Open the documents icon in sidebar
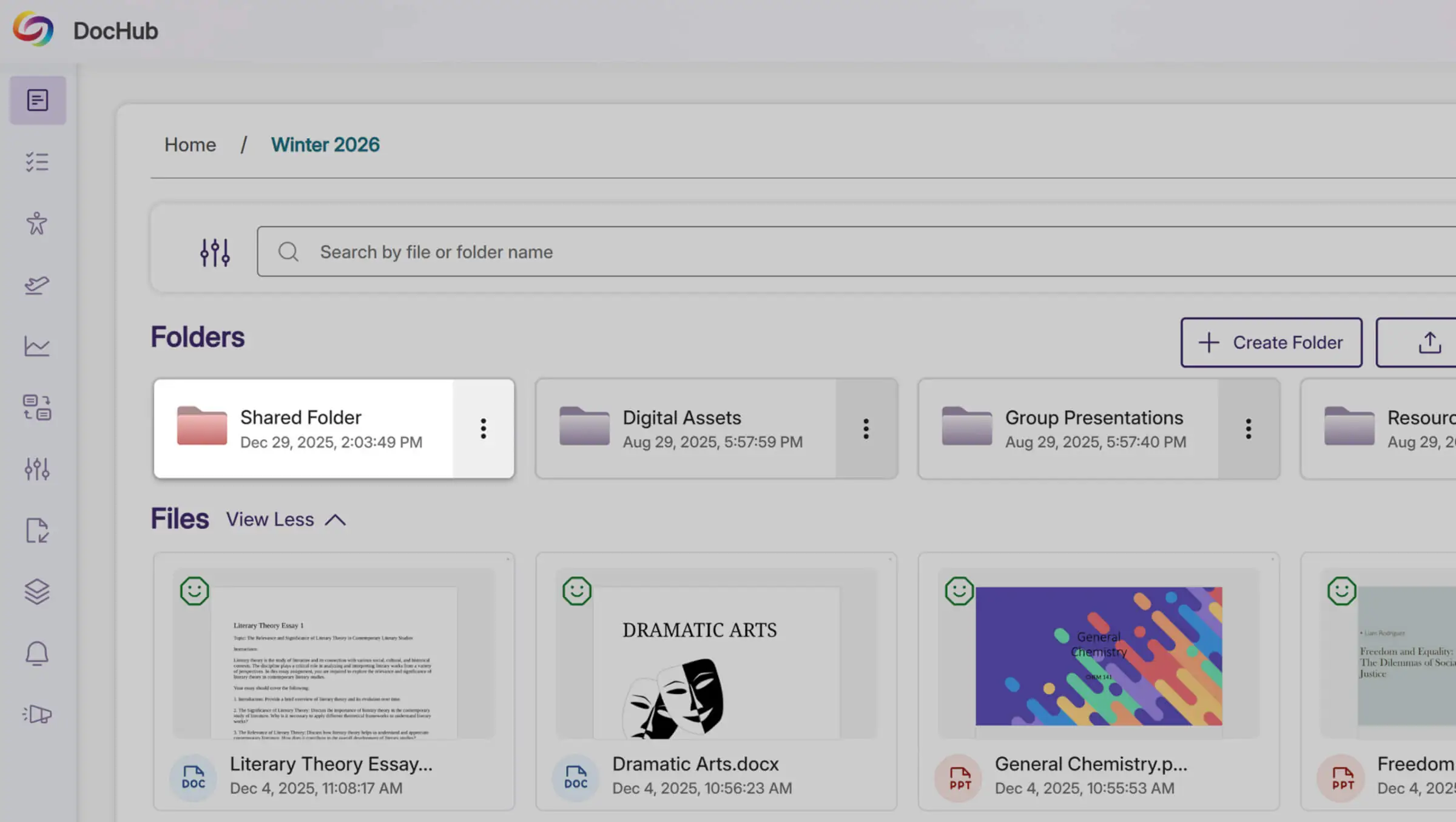 click(38, 100)
